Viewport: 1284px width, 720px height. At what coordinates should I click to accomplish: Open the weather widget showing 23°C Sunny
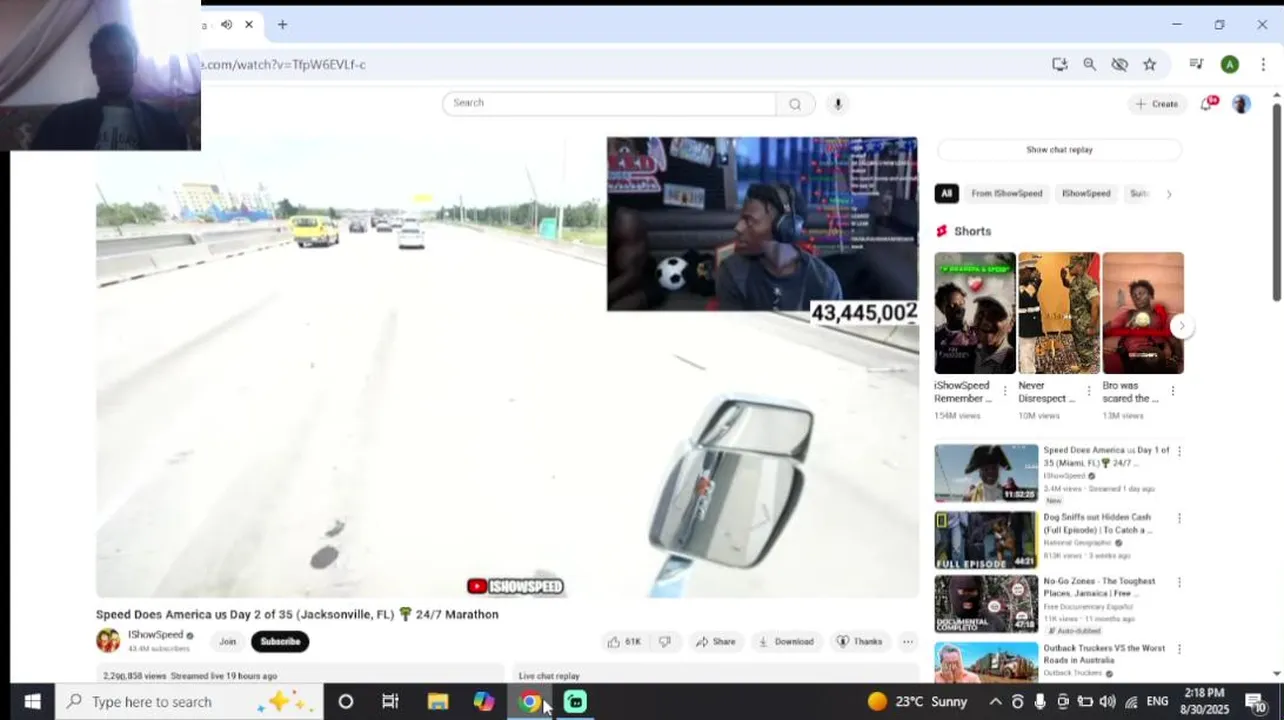tap(918, 702)
